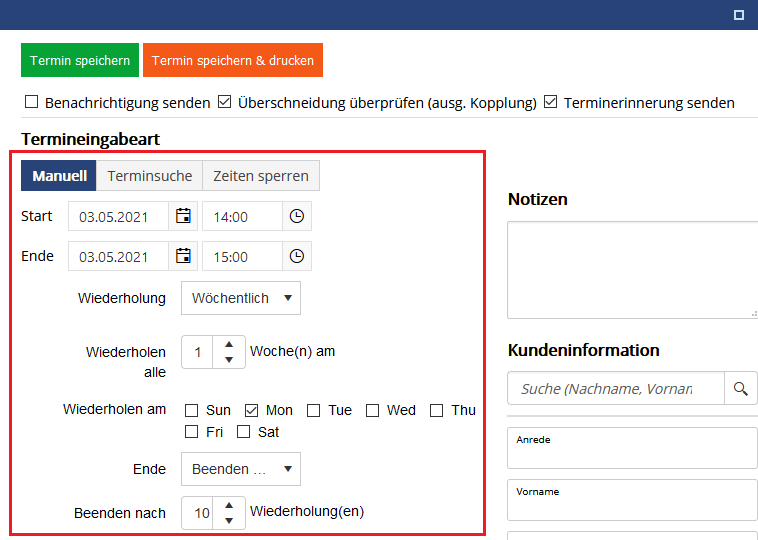Switch to the Terminsuche tab
The height and width of the screenshot is (540, 758).
(x=149, y=175)
